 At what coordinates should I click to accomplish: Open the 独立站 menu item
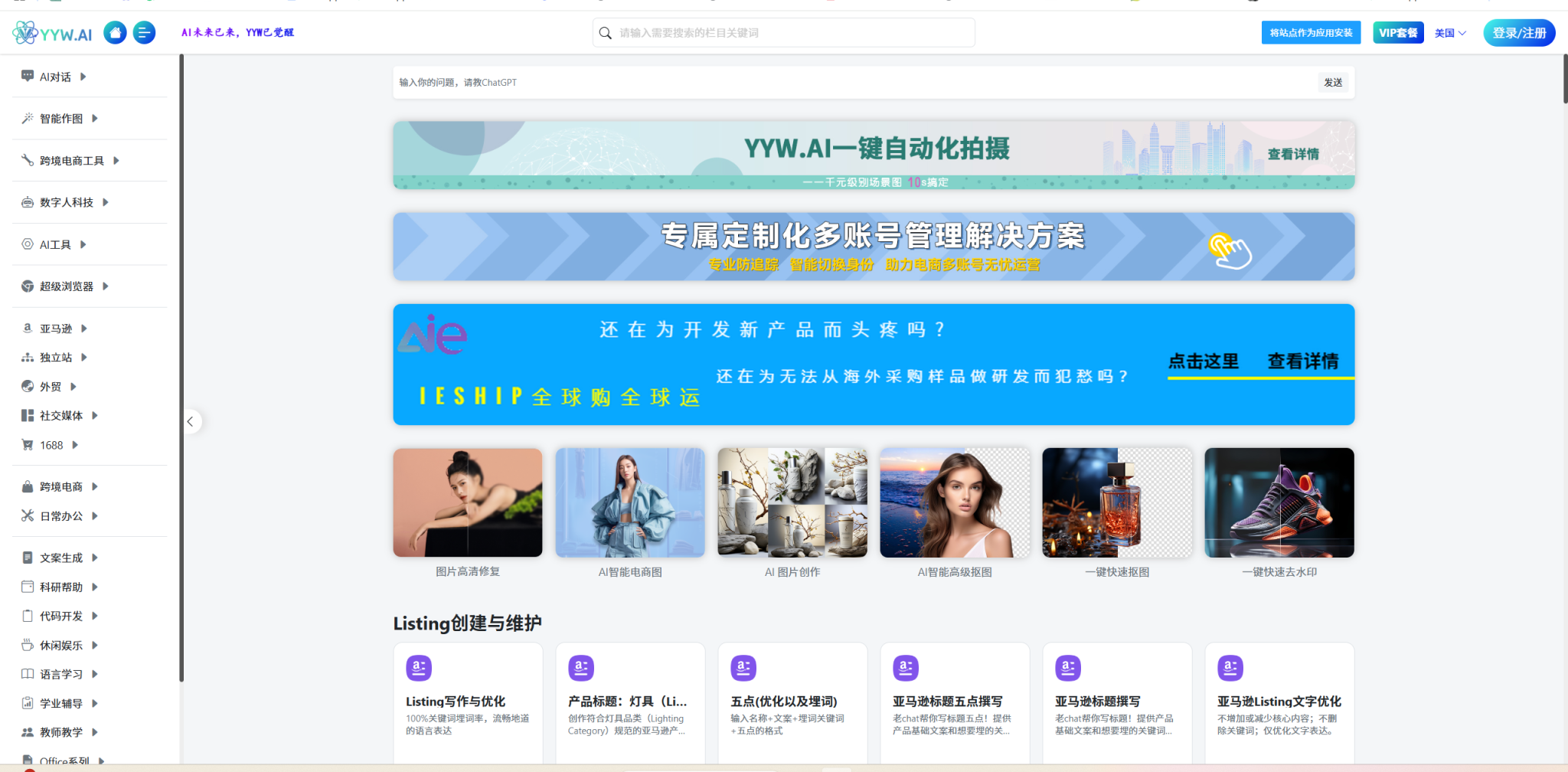coord(54,357)
